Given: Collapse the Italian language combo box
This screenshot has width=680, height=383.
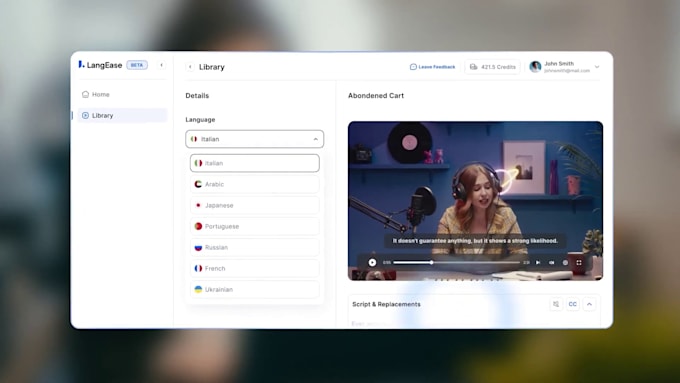Looking at the screenshot, I should coord(255,139).
